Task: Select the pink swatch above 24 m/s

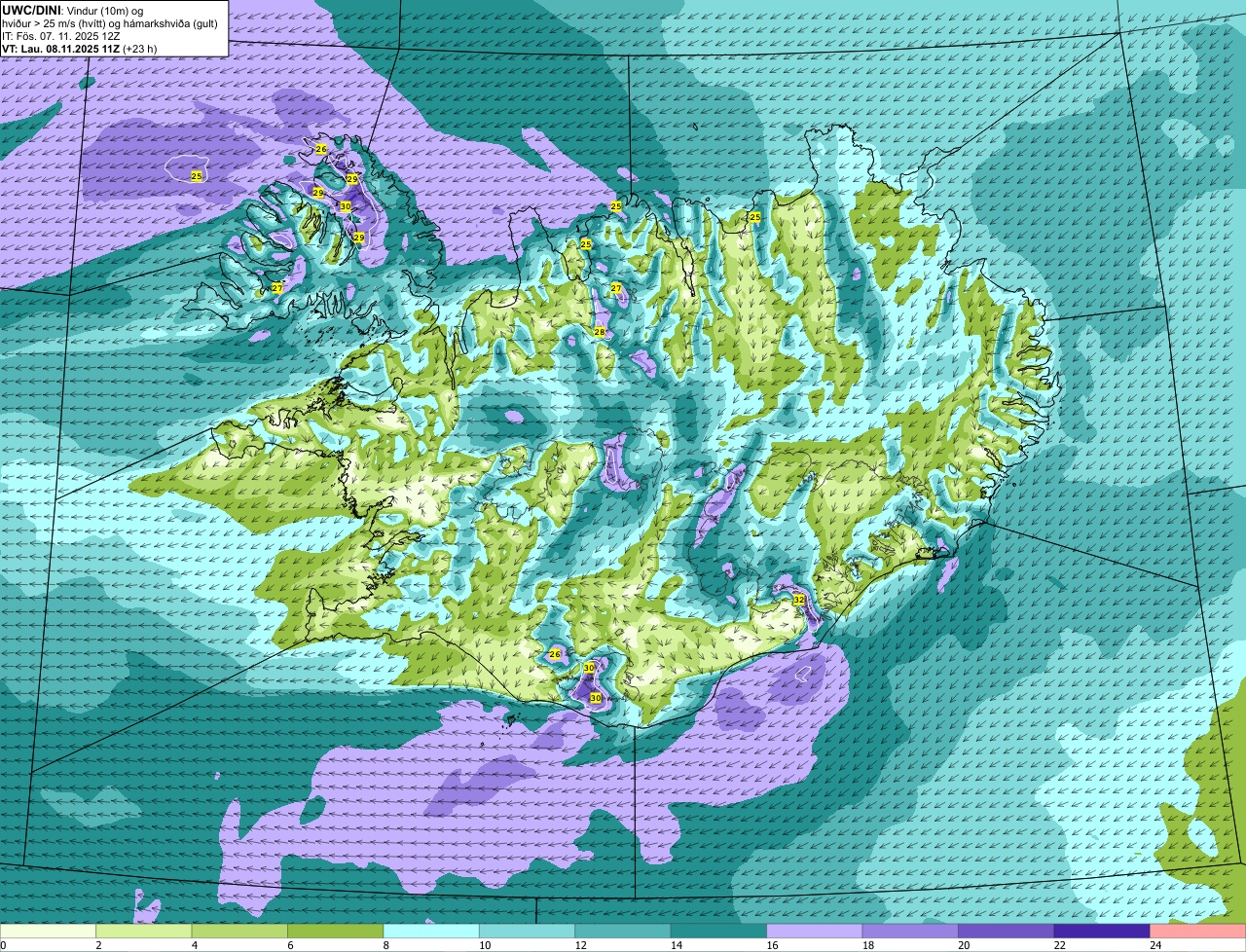Action: pos(1197,931)
